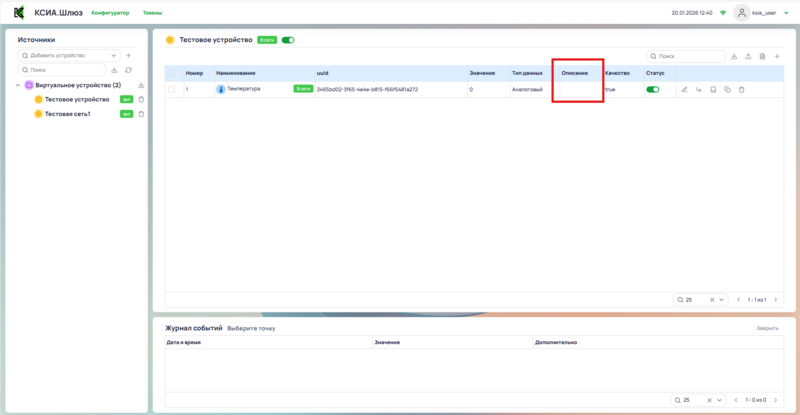
Task: Toggle the Статус switch for Температура
Action: (653, 90)
